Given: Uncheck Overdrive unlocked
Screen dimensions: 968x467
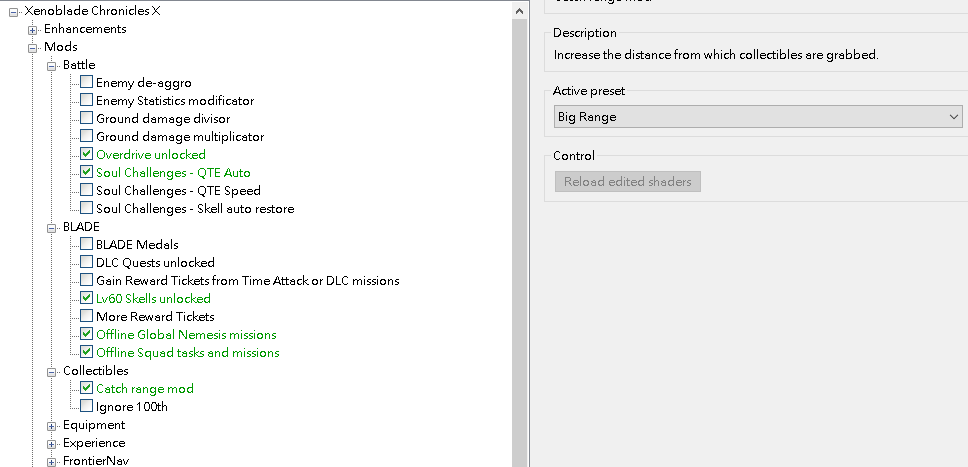Looking at the screenshot, I should tap(86, 154).
